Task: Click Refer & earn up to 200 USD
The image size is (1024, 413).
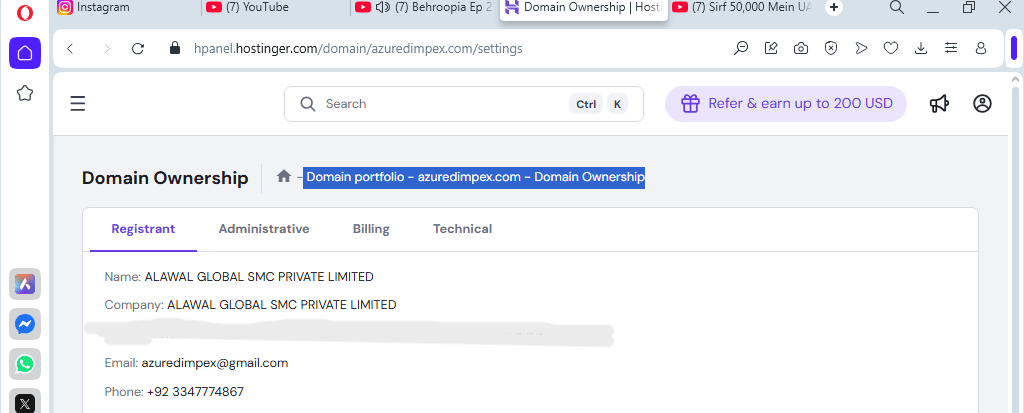Action: click(786, 104)
